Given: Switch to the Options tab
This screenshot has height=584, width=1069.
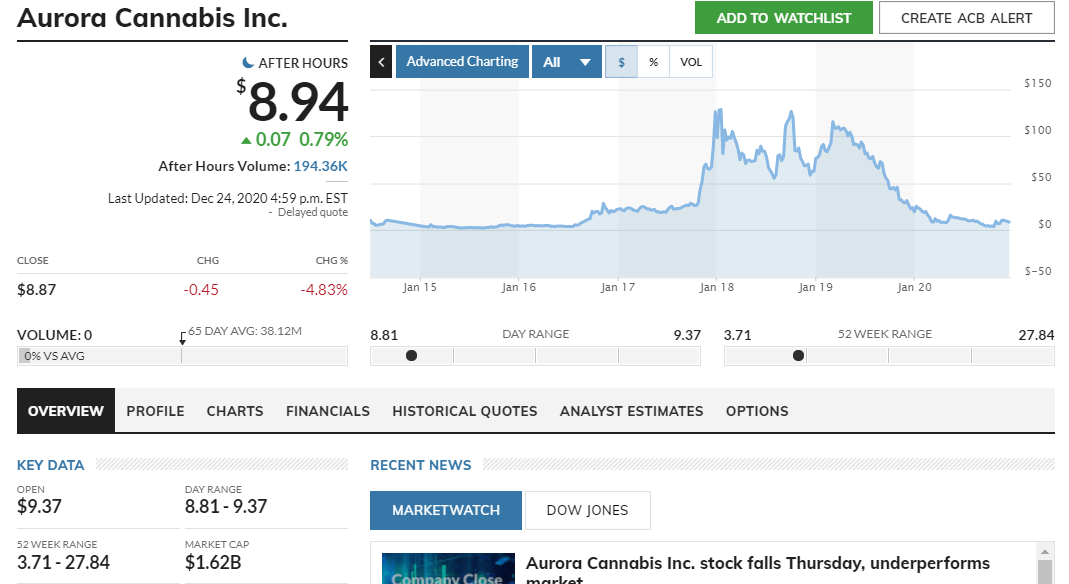Looking at the screenshot, I should tap(757, 411).
